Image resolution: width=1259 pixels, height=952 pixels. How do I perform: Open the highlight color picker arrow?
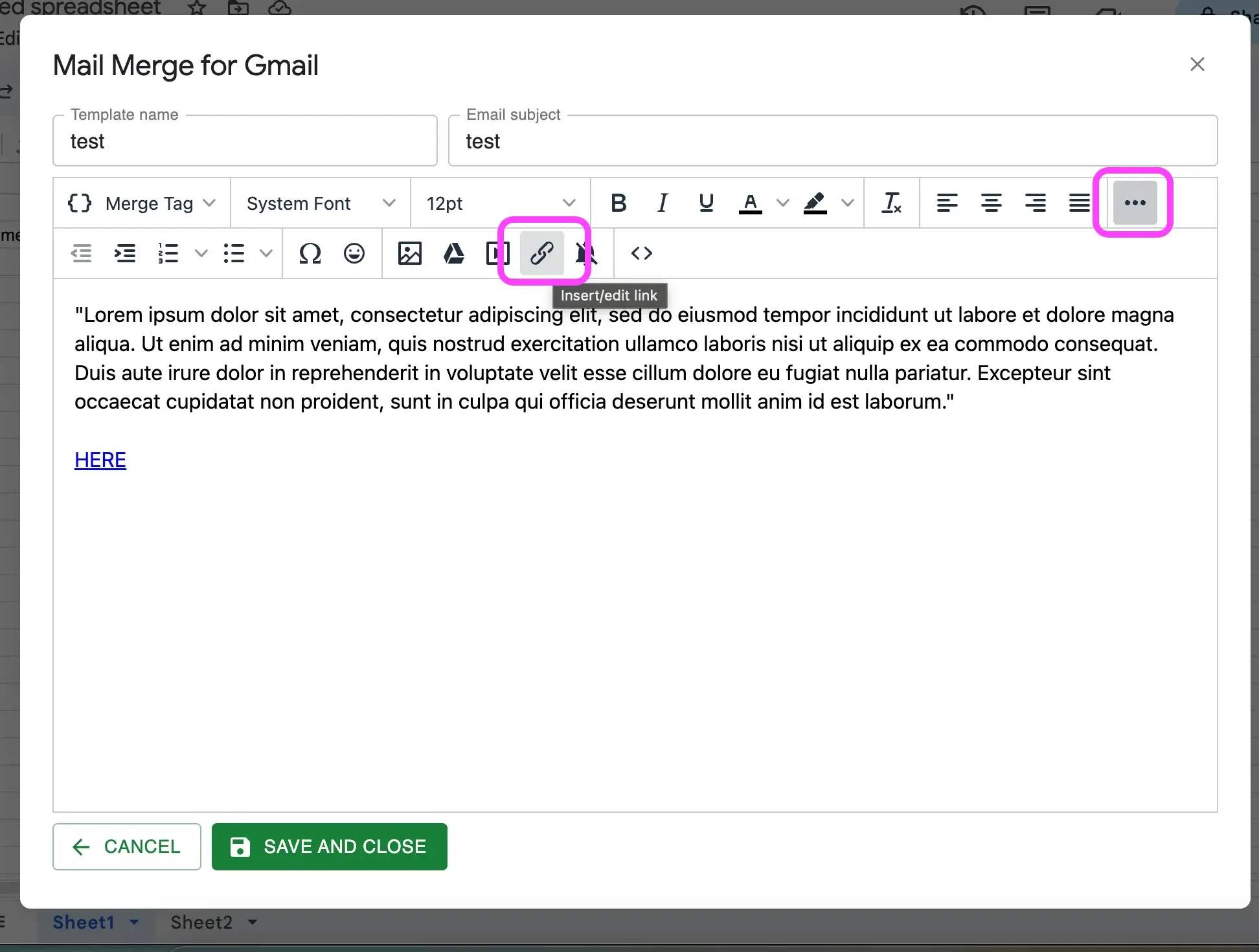click(x=847, y=203)
